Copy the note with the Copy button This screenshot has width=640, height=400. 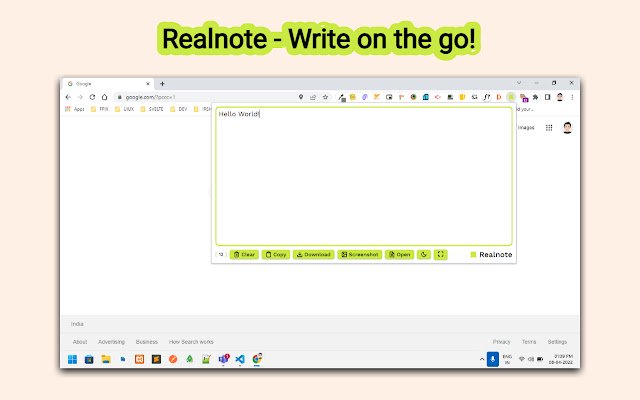click(276, 255)
